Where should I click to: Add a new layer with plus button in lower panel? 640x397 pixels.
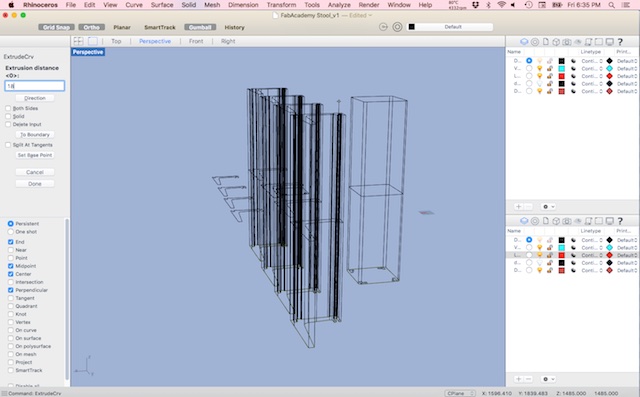click(x=518, y=379)
